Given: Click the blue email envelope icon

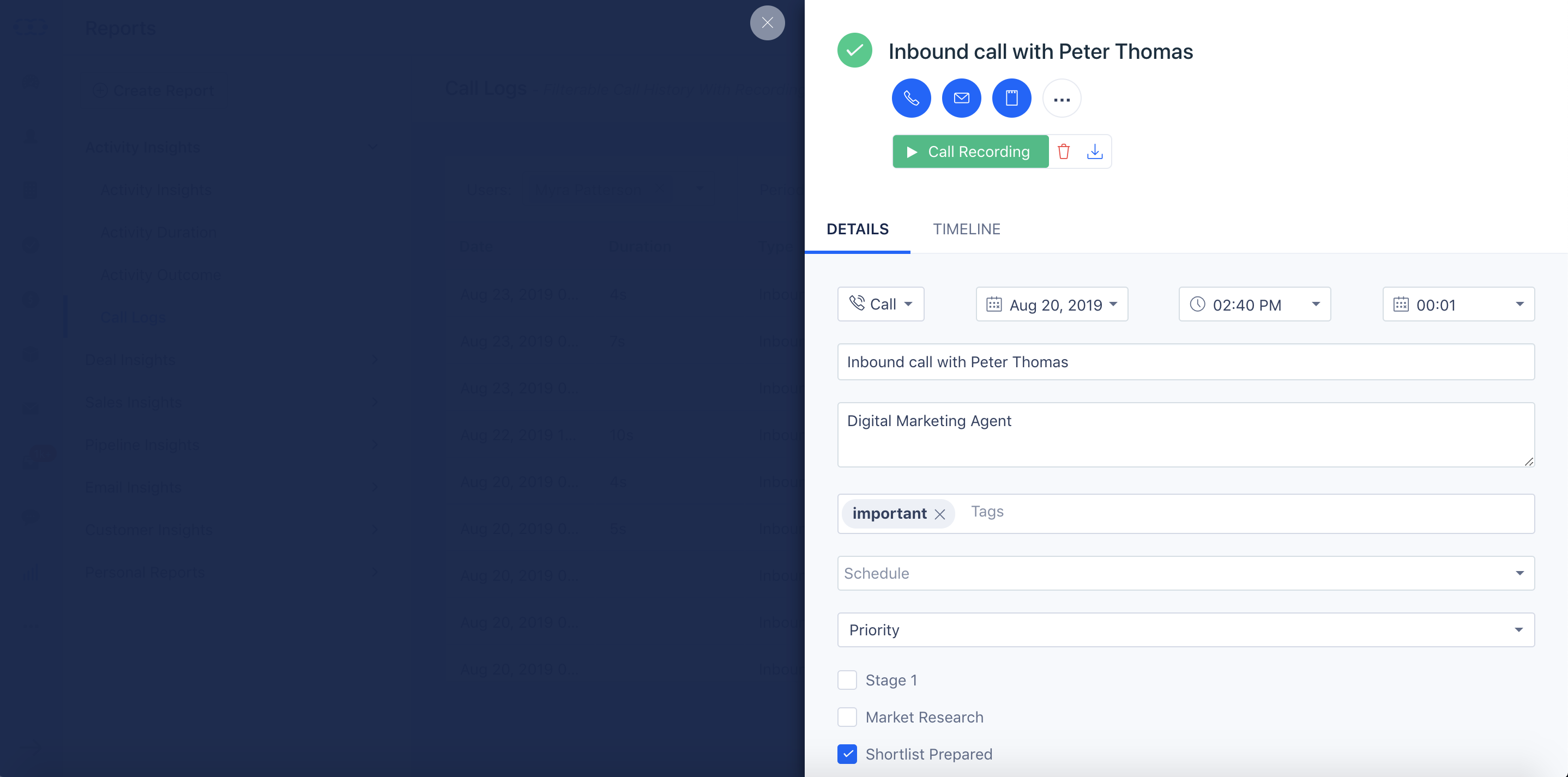Looking at the screenshot, I should [x=961, y=98].
